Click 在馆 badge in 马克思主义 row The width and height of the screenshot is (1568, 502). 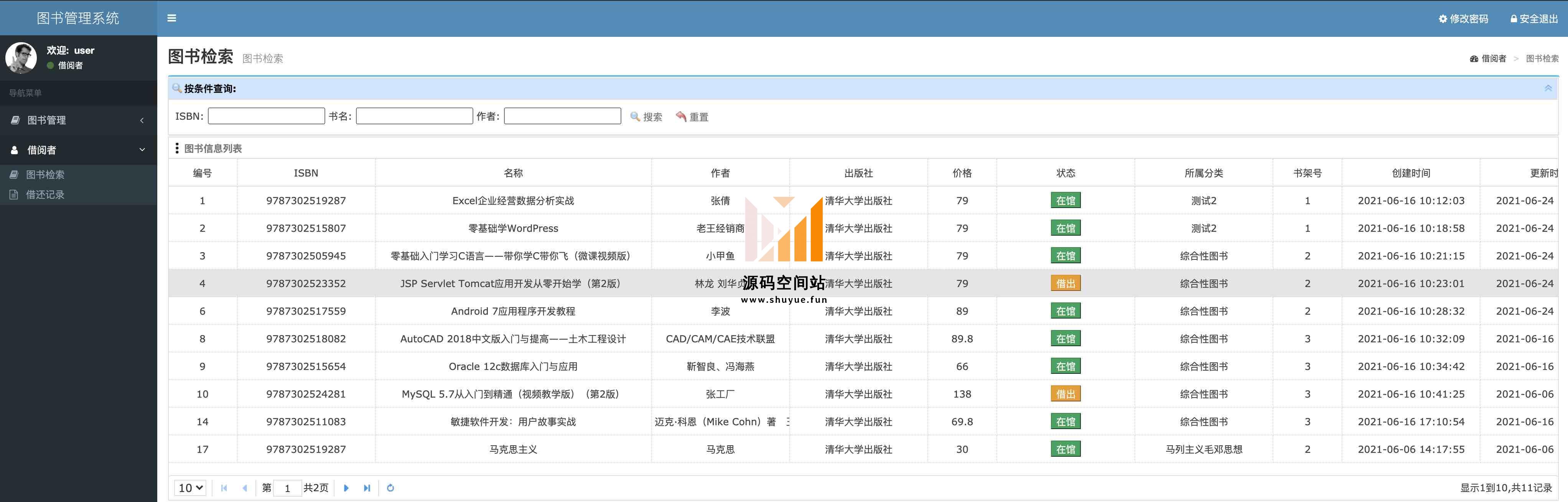tap(1066, 449)
